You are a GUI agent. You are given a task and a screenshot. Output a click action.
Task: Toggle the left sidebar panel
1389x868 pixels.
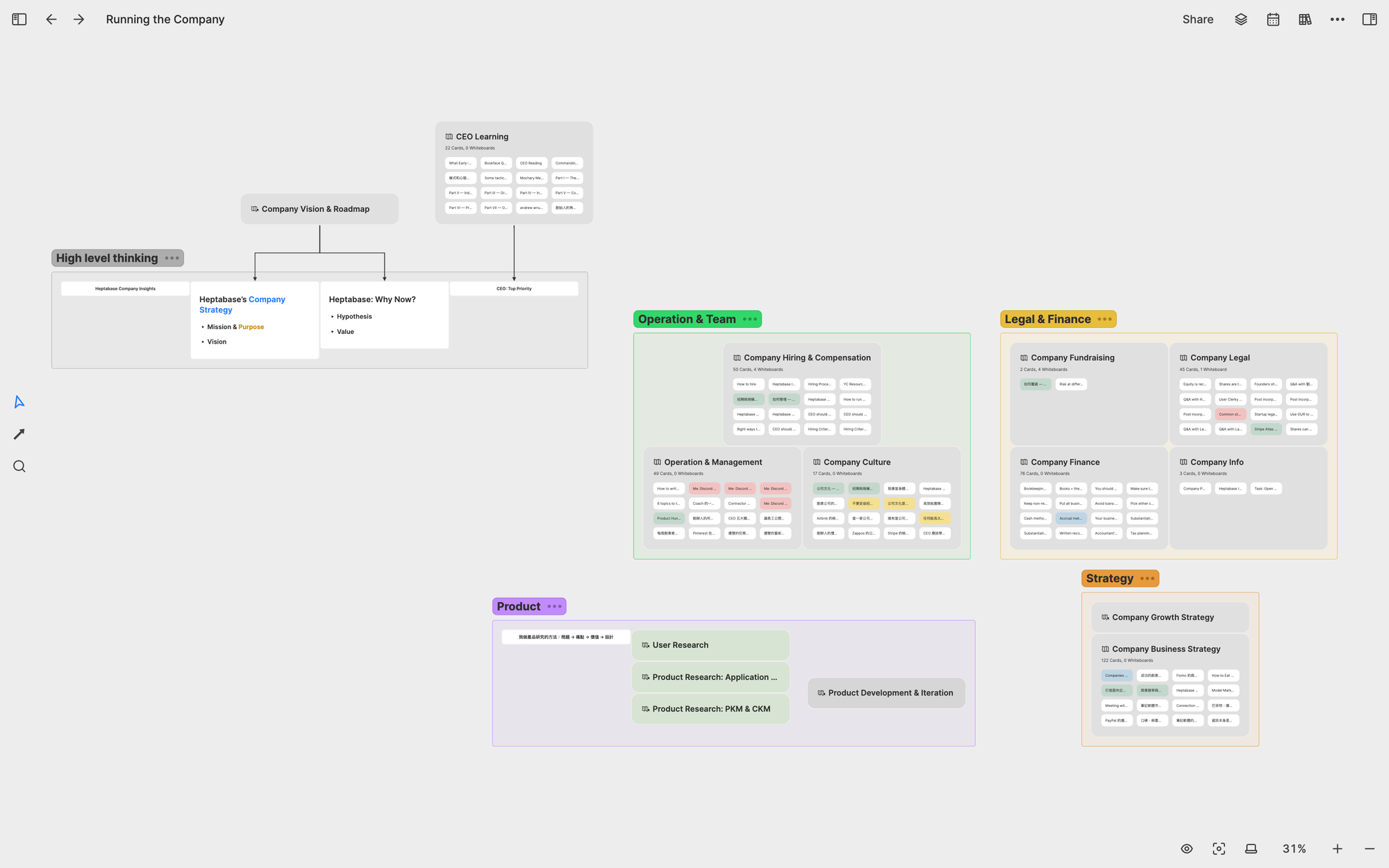[19, 19]
